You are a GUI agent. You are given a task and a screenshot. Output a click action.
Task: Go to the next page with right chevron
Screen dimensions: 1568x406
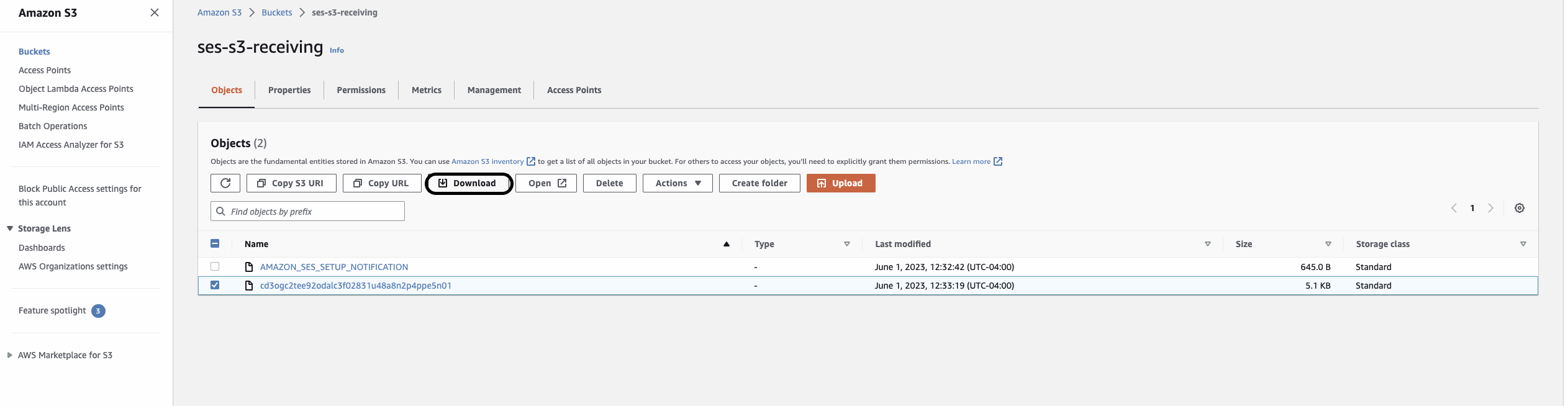tap(1490, 208)
